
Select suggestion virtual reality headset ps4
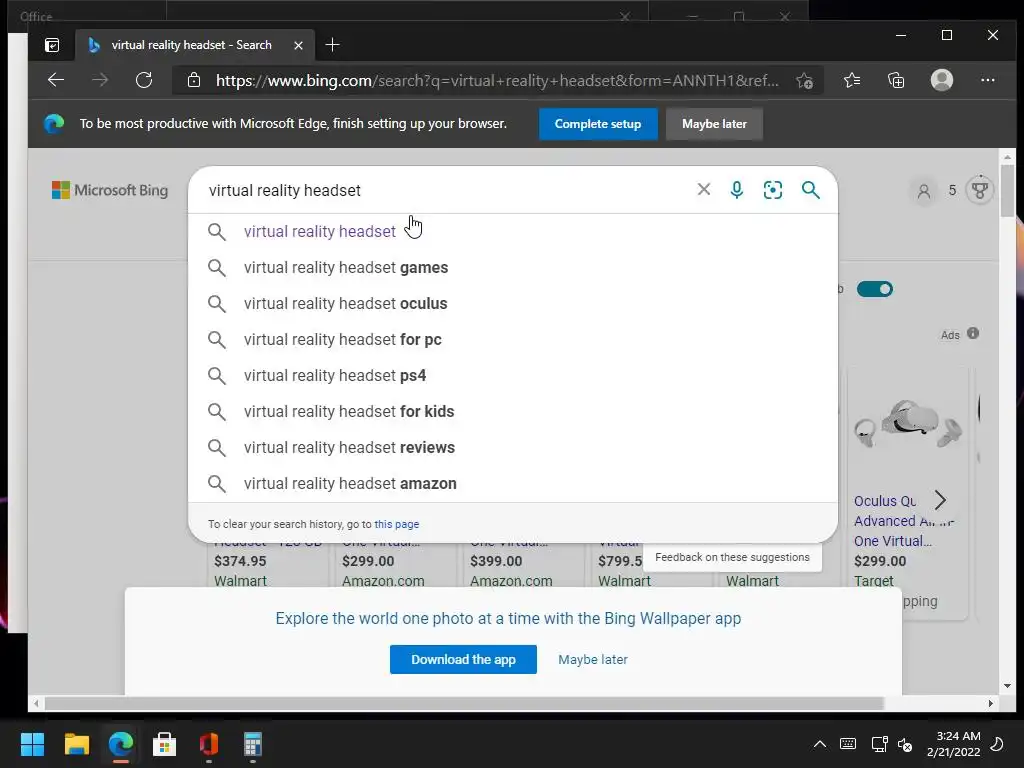click(513, 376)
